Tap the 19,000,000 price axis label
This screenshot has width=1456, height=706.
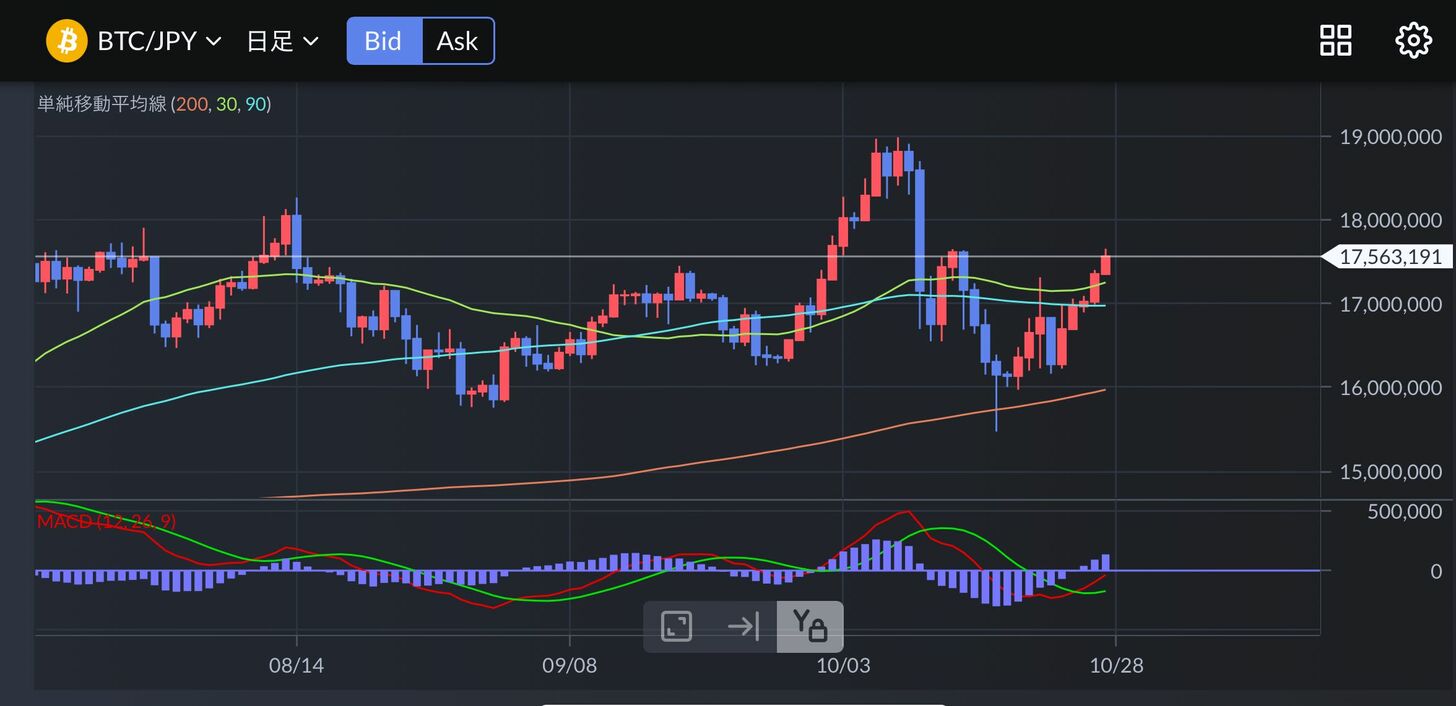[1390, 137]
